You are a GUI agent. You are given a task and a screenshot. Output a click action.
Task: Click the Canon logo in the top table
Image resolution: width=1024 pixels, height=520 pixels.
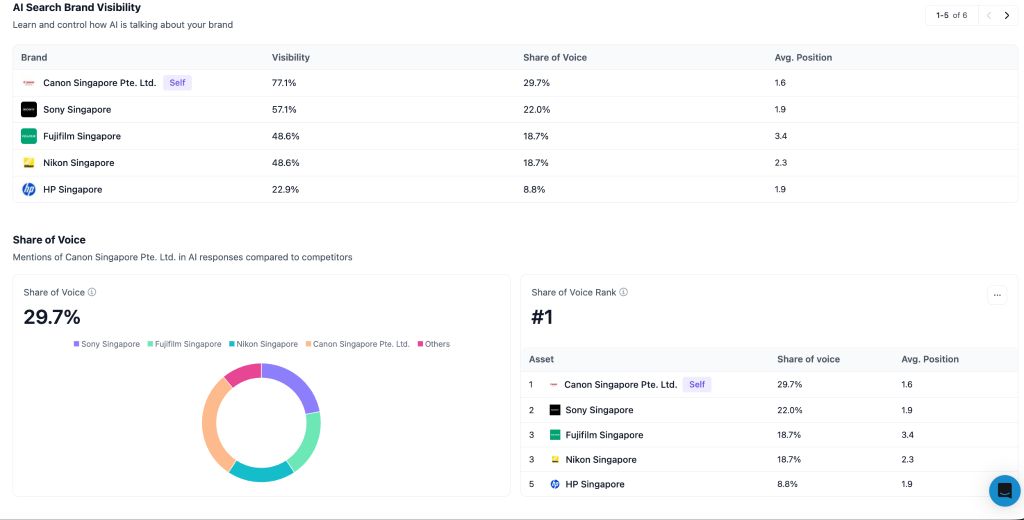point(29,83)
